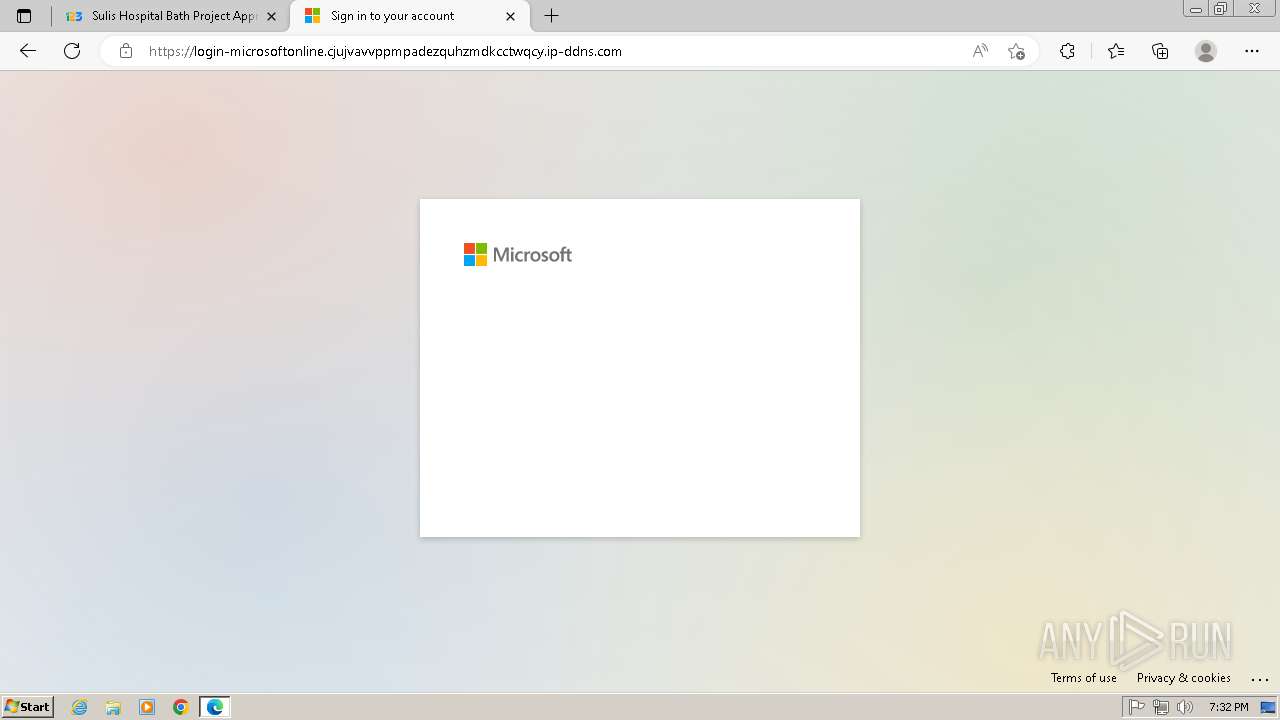The height and width of the screenshot is (720, 1280).
Task: Open File Explorer from taskbar
Action: pos(113,707)
